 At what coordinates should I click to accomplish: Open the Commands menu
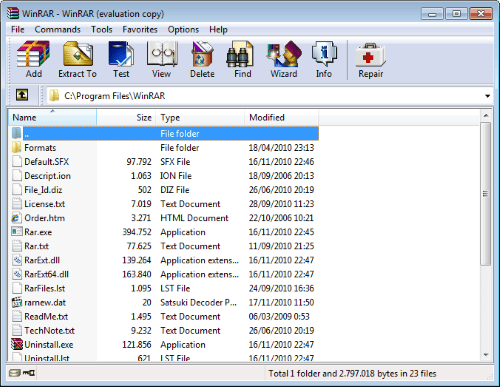click(x=57, y=30)
